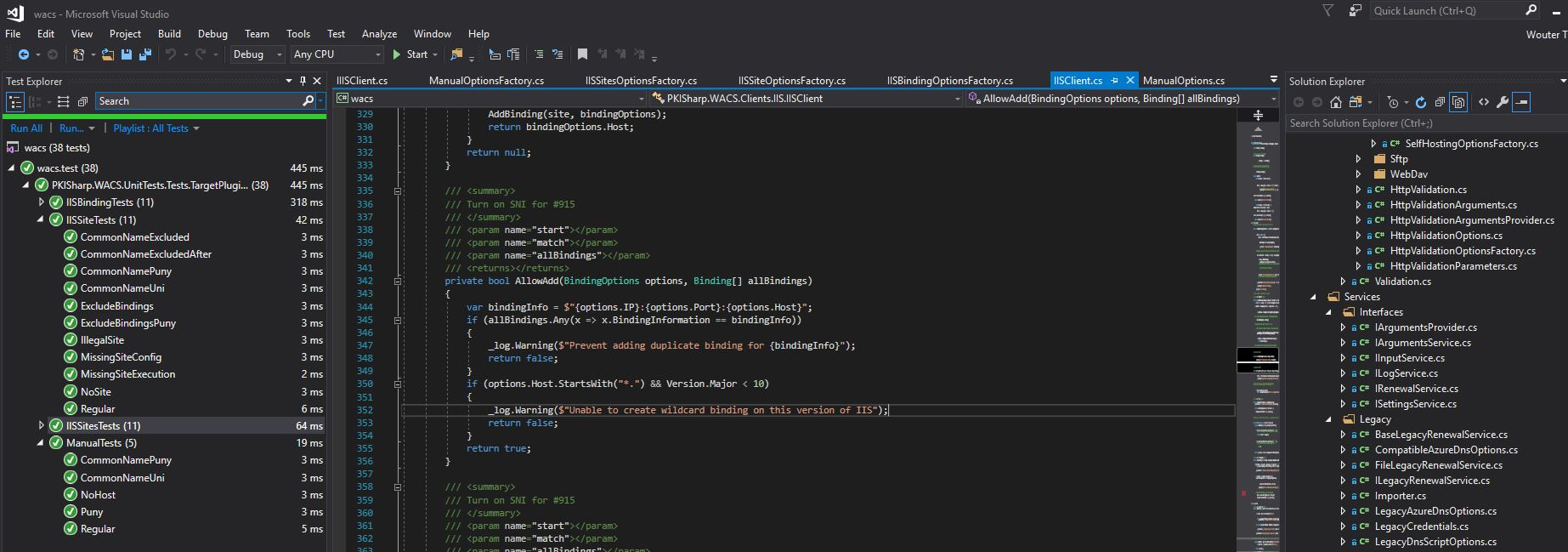Toggle hierarchy view in Test Explorer

coord(15,101)
